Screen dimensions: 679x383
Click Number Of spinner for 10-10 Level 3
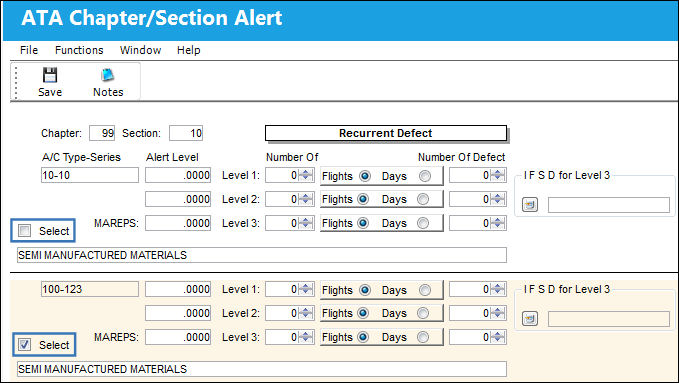[306, 223]
